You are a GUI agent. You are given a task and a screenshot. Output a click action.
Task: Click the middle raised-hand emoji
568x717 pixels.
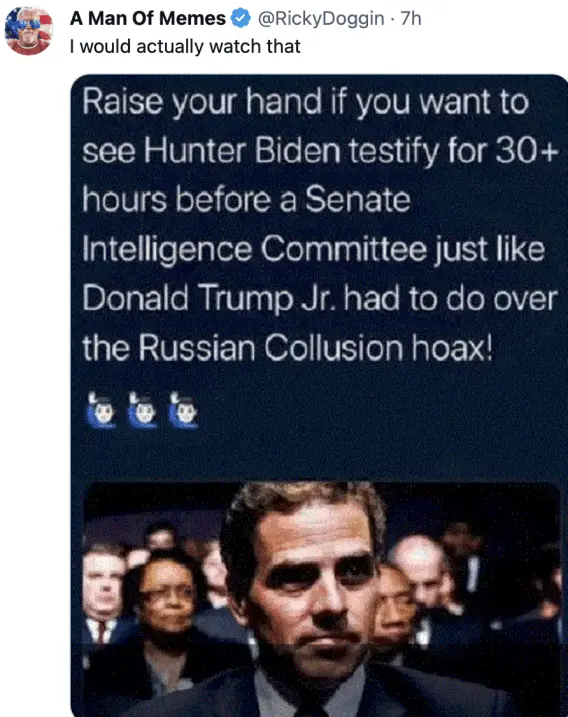[142, 410]
